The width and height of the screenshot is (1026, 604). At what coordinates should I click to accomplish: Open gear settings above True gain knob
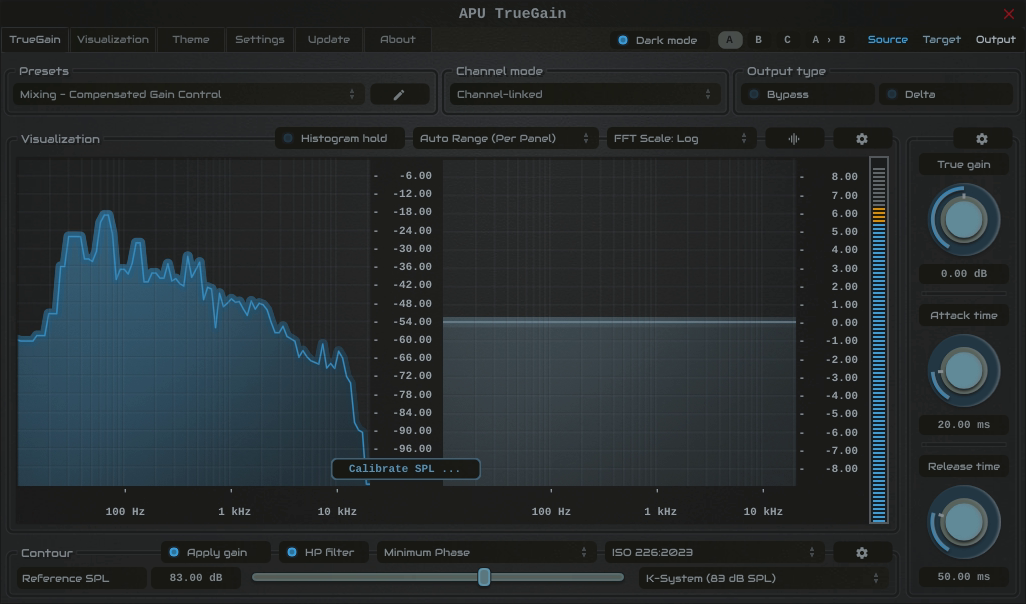click(x=982, y=139)
